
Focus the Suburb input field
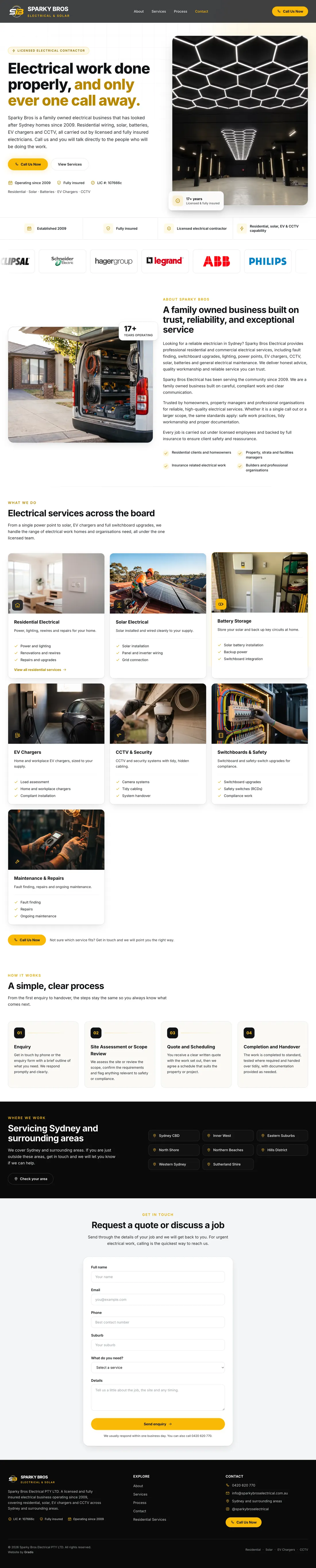pyautogui.click(x=158, y=1345)
